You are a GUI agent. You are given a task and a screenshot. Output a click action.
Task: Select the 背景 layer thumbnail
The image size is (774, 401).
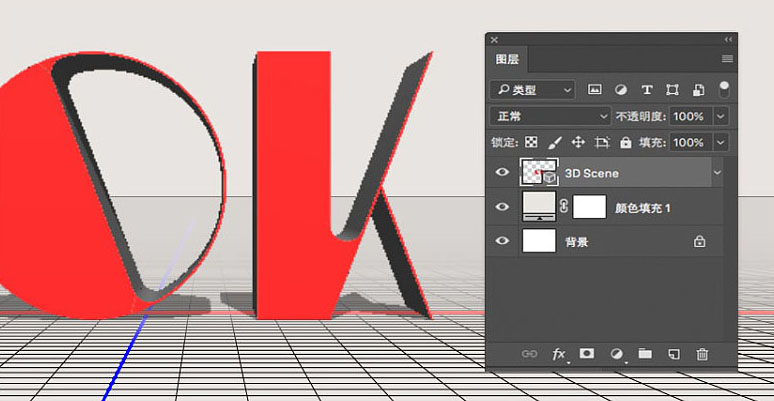(x=539, y=241)
